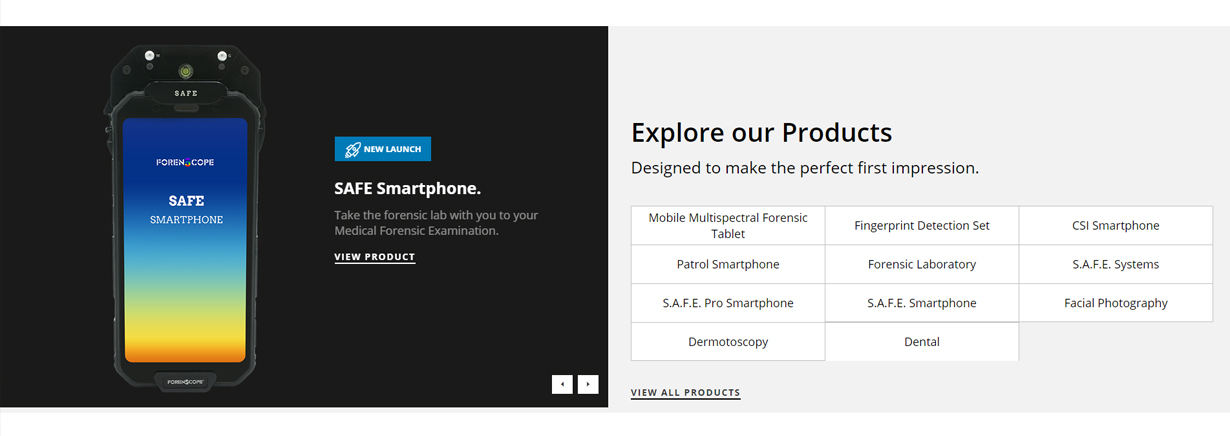Choose the S.A.F.E. Systems tab
The width and height of the screenshot is (1230, 436).
1116,264
